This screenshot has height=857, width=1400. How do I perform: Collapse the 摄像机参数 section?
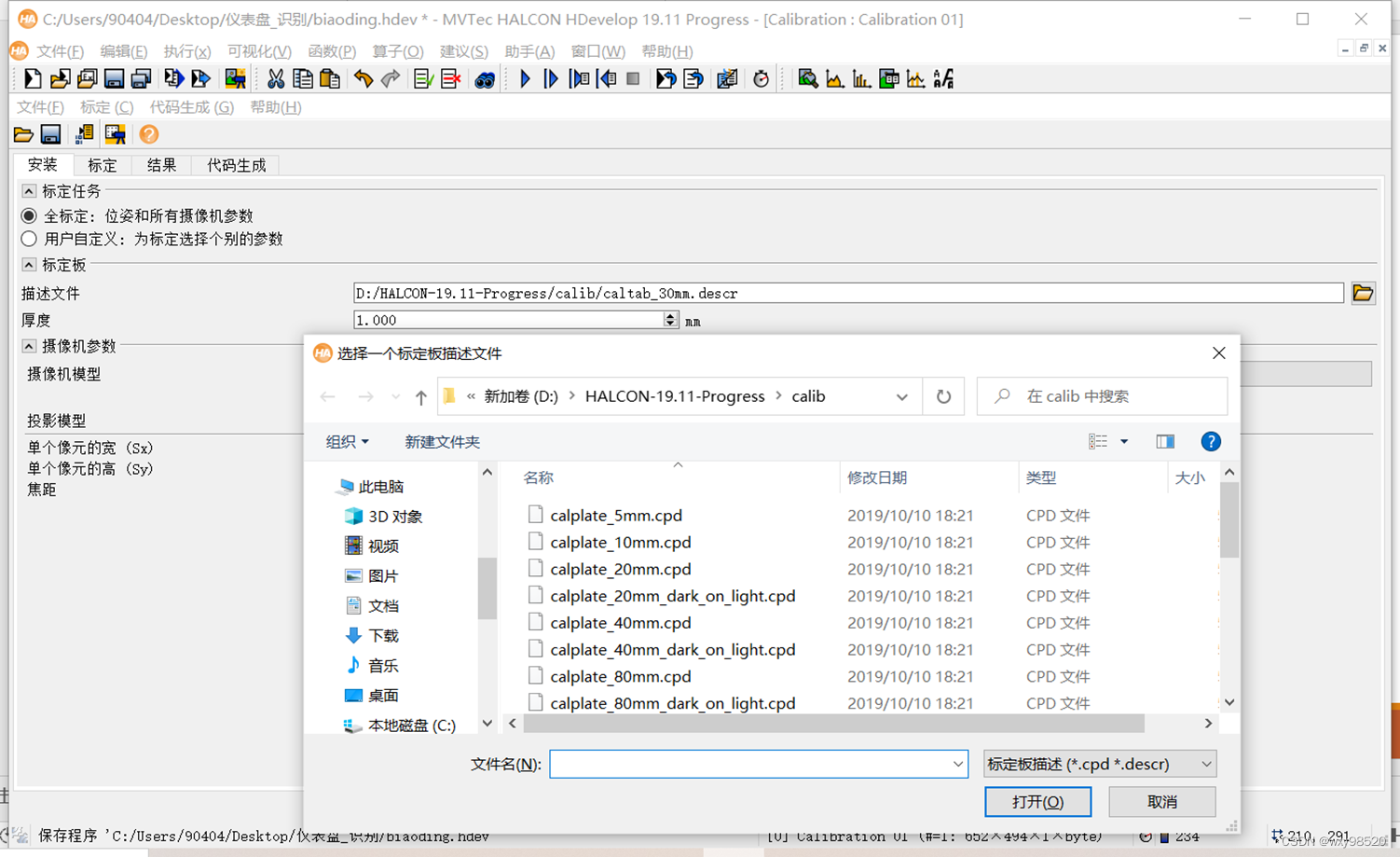pos(29,346)
